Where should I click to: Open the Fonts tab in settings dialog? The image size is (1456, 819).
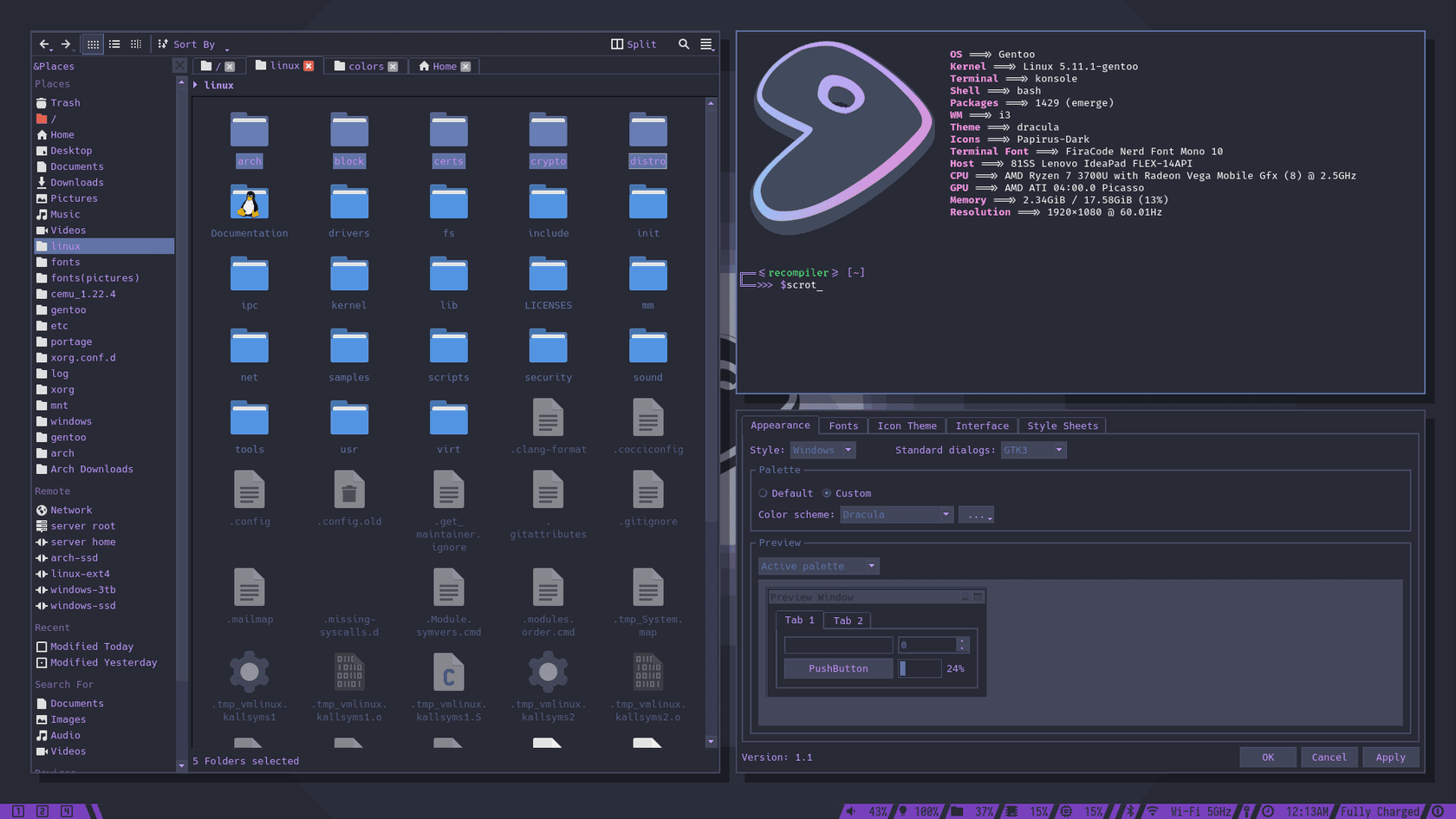point(843,426)
